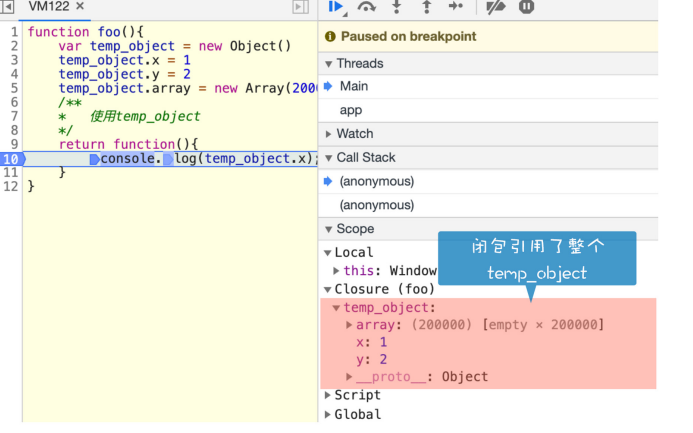Toggle breakpoint on line 10 gutter
This screenshot has height=433, width=693.
point(10,158)
